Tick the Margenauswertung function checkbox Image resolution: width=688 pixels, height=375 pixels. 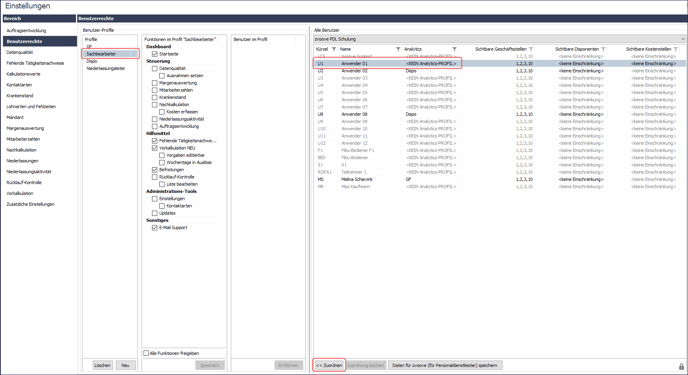(x=154, y=83)
